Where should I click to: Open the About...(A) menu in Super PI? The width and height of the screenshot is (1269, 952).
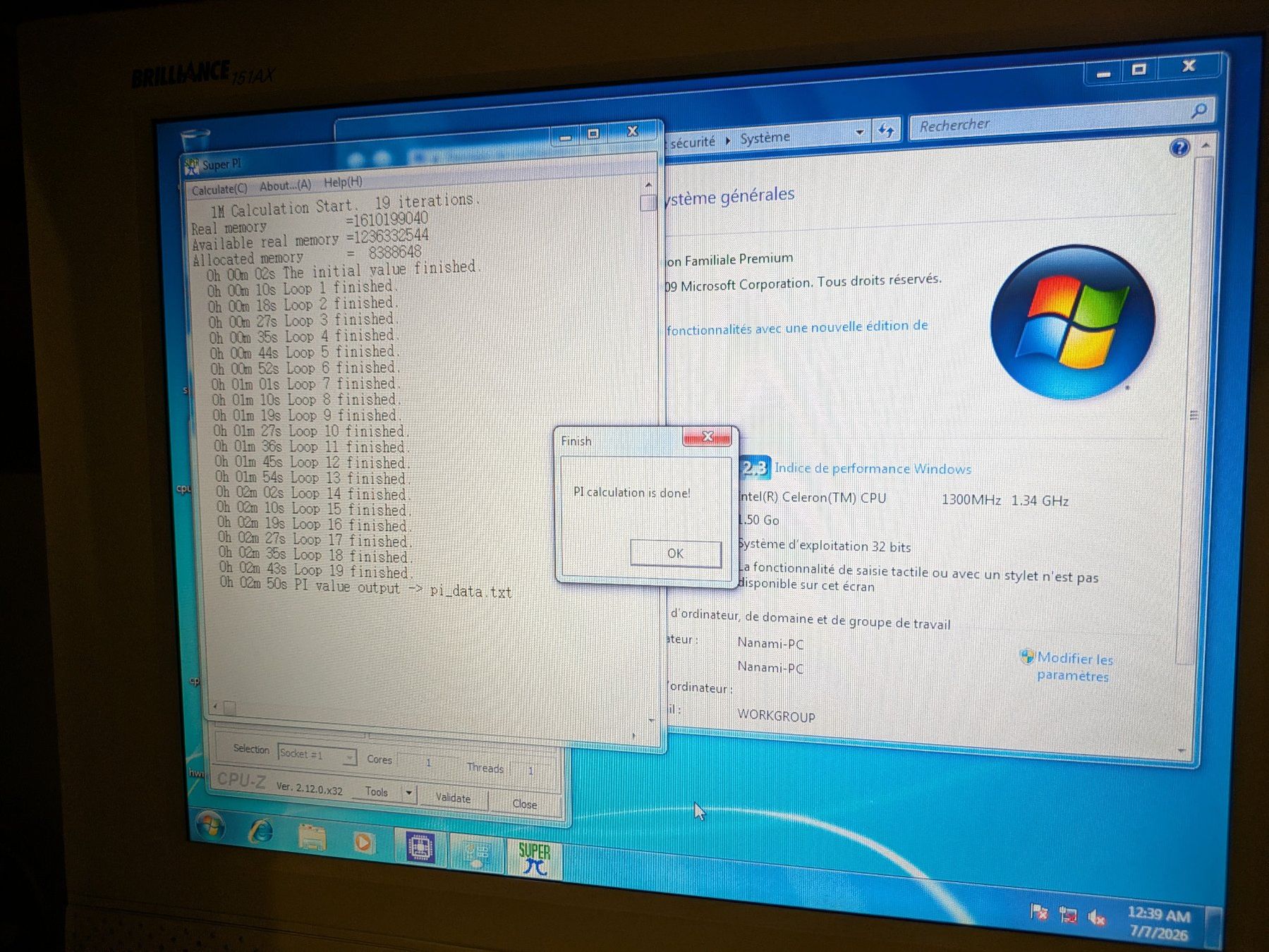[285, 185]
